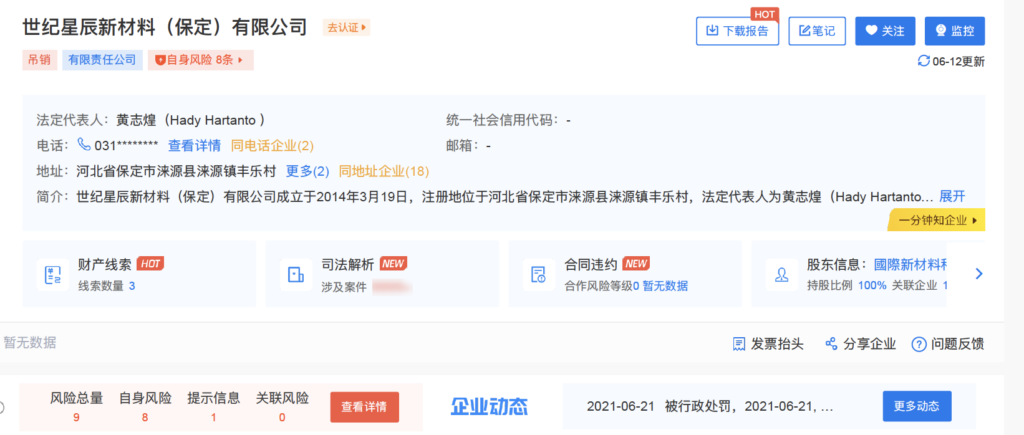Screen dimensions: 1024x435
Task: Click 暂无数据 link in 合同违约 card
Action: point(665,285)
